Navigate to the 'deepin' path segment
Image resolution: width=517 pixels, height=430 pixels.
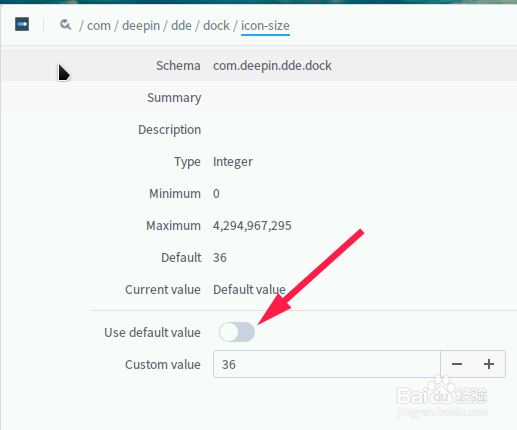[x=141, y=26]
